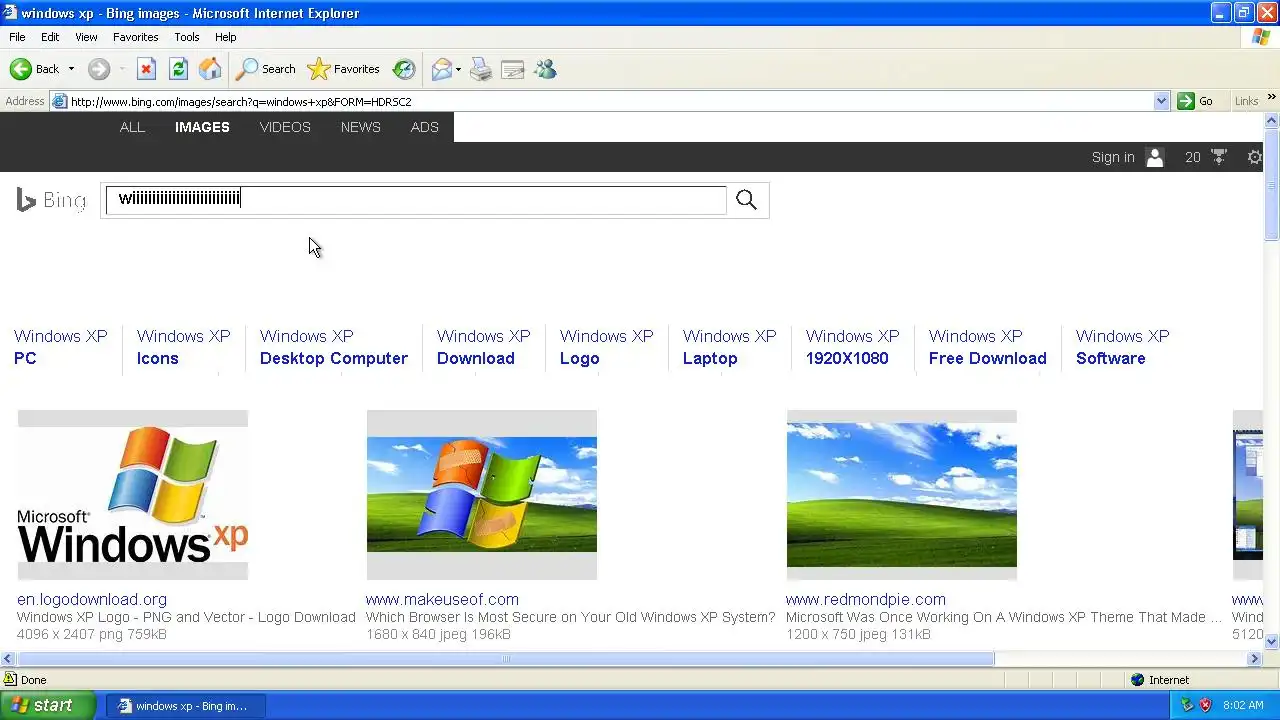Select the IMAGES tab
The image size is (1280, 720).
tap(202, 127)
